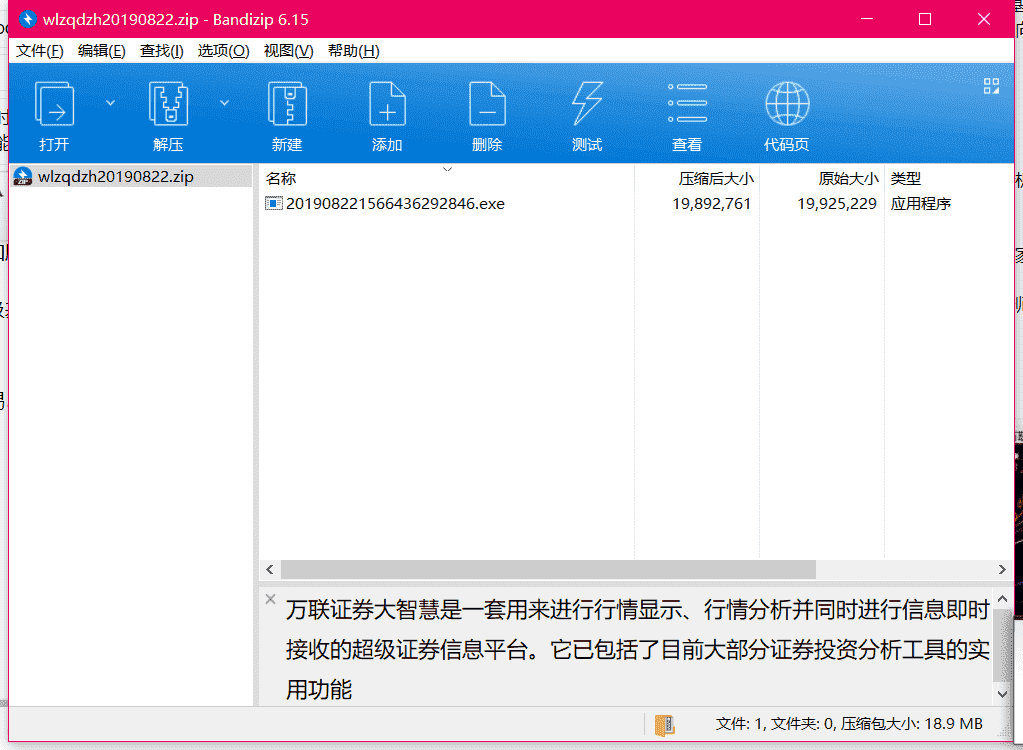
Task: Minimize the Bandizip window
Action: pyautogui.click(x=867, y=19)
